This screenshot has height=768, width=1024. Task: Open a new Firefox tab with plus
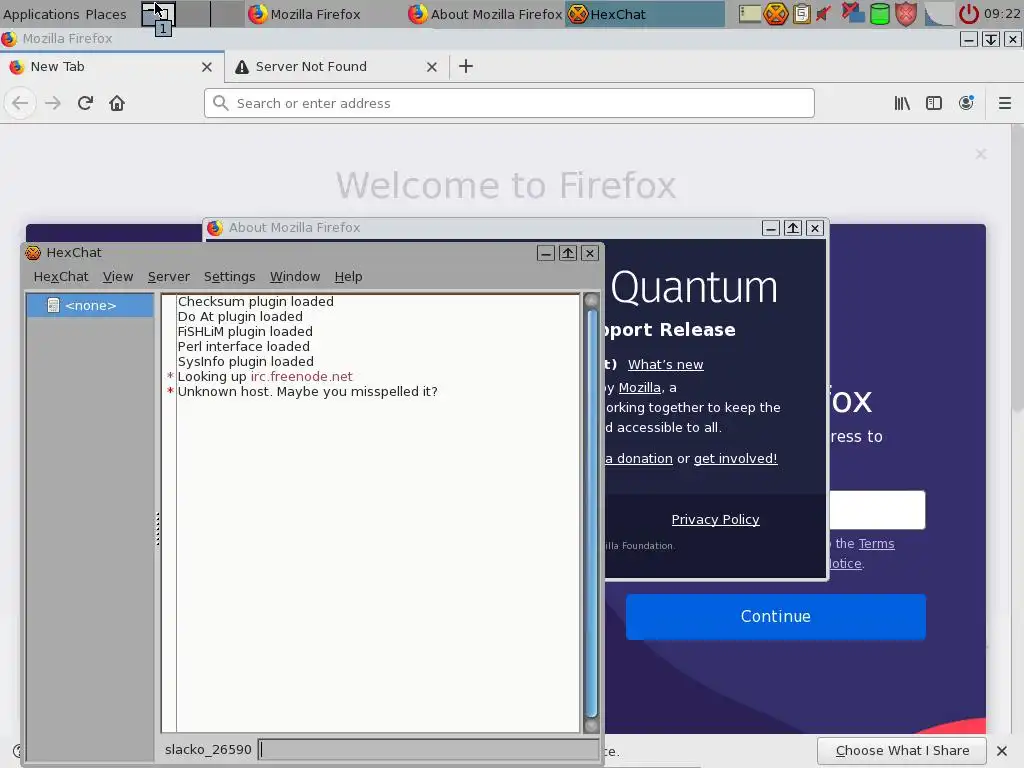466,66
